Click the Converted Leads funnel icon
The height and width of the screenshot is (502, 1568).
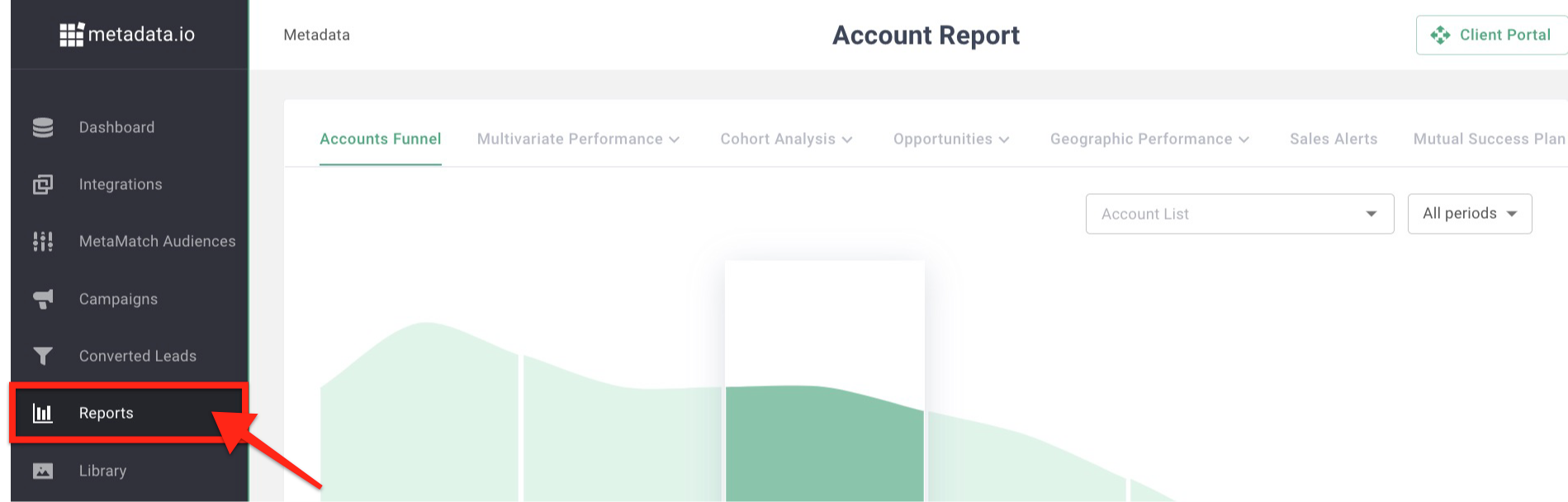[43, 356]
